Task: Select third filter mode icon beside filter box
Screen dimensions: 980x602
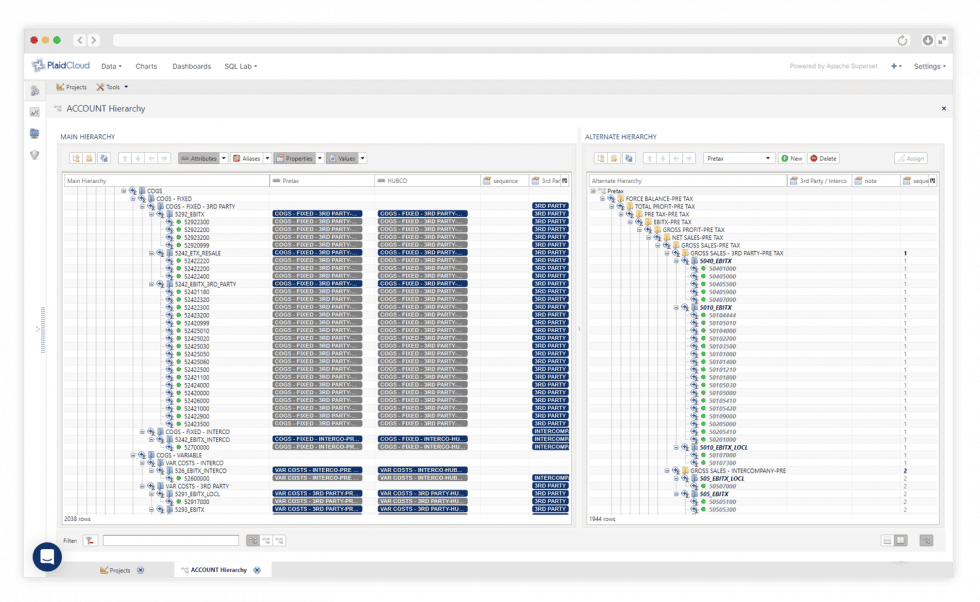Action: [279, 541]
